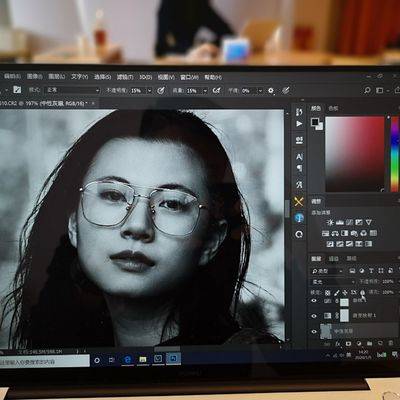Open the 编辑(E) menu

click(12, 77)
